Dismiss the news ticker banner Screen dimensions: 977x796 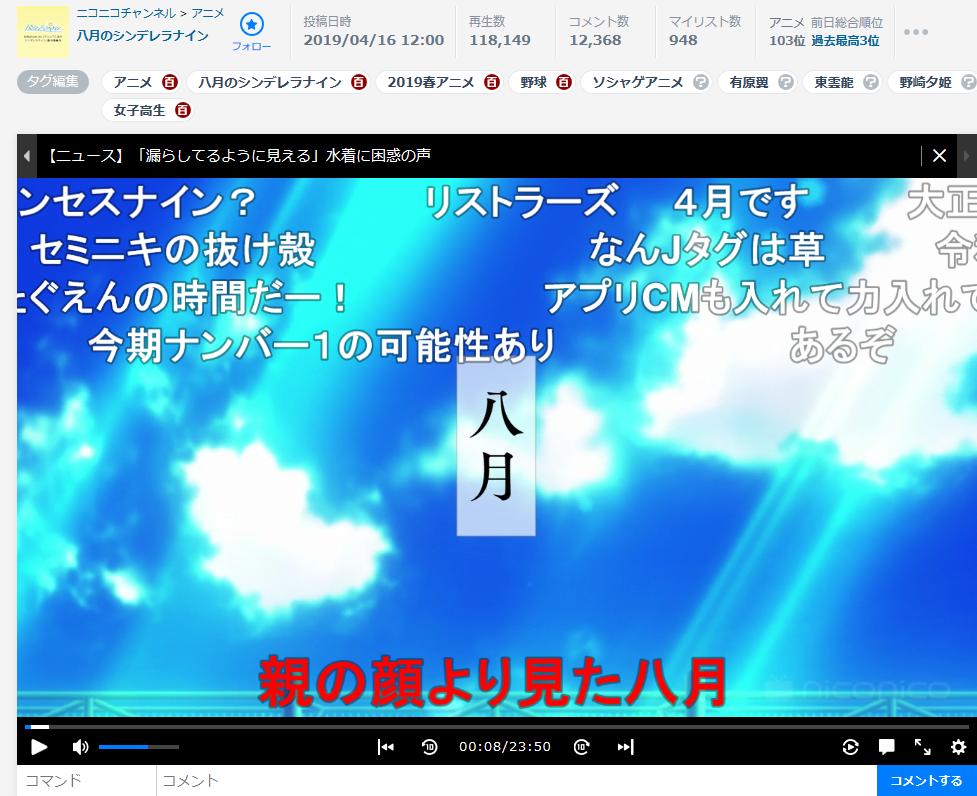point(939,156)
